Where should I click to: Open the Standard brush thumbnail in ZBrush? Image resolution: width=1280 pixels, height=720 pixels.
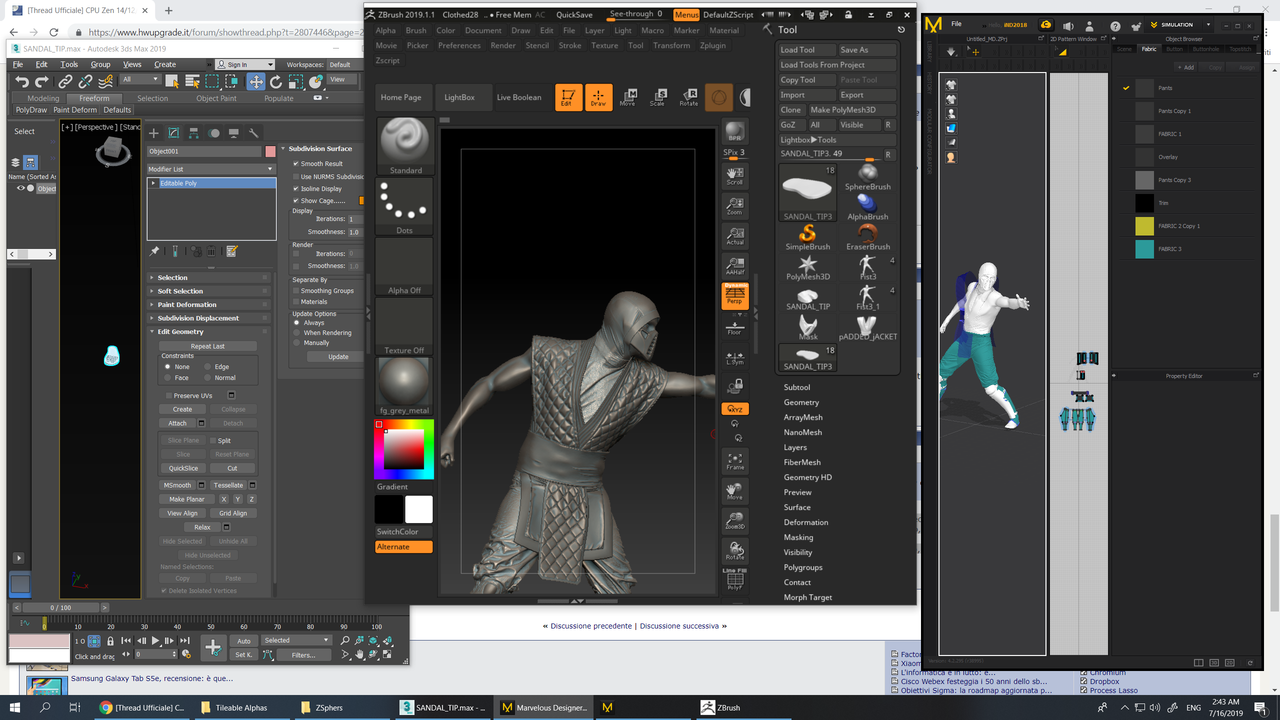click(405, 146)
